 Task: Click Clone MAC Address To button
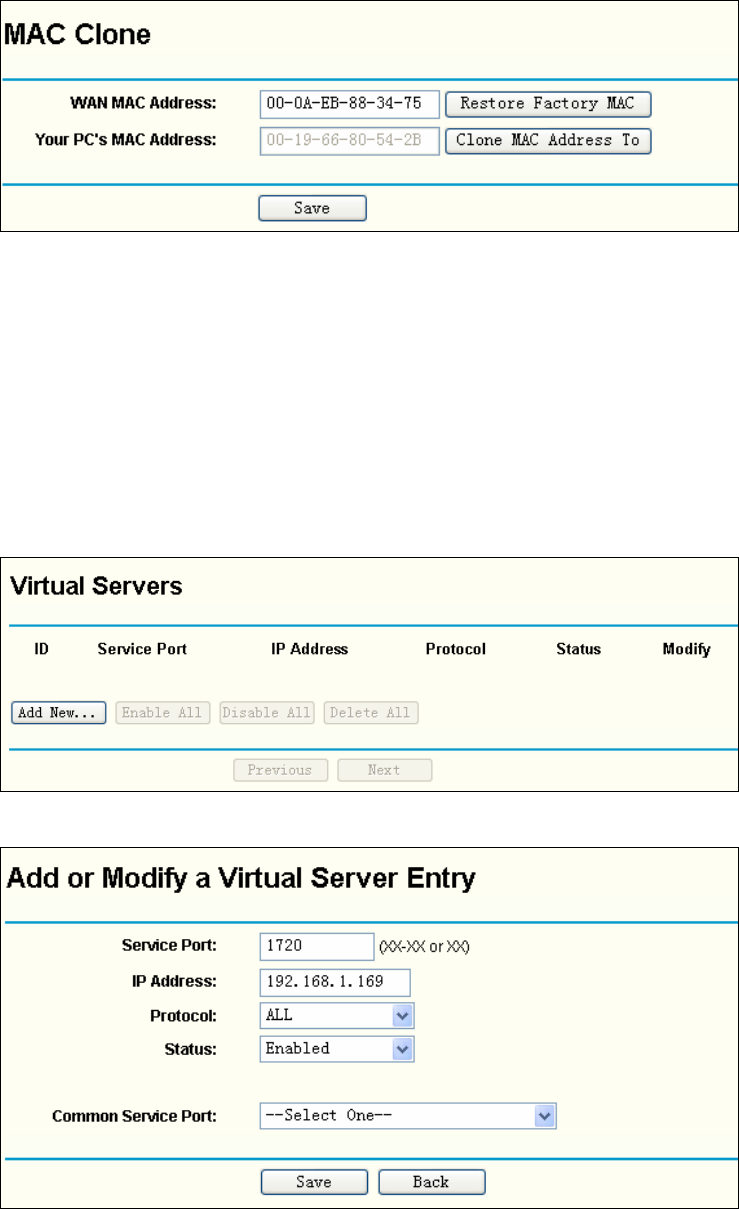(x=547, y=140)
